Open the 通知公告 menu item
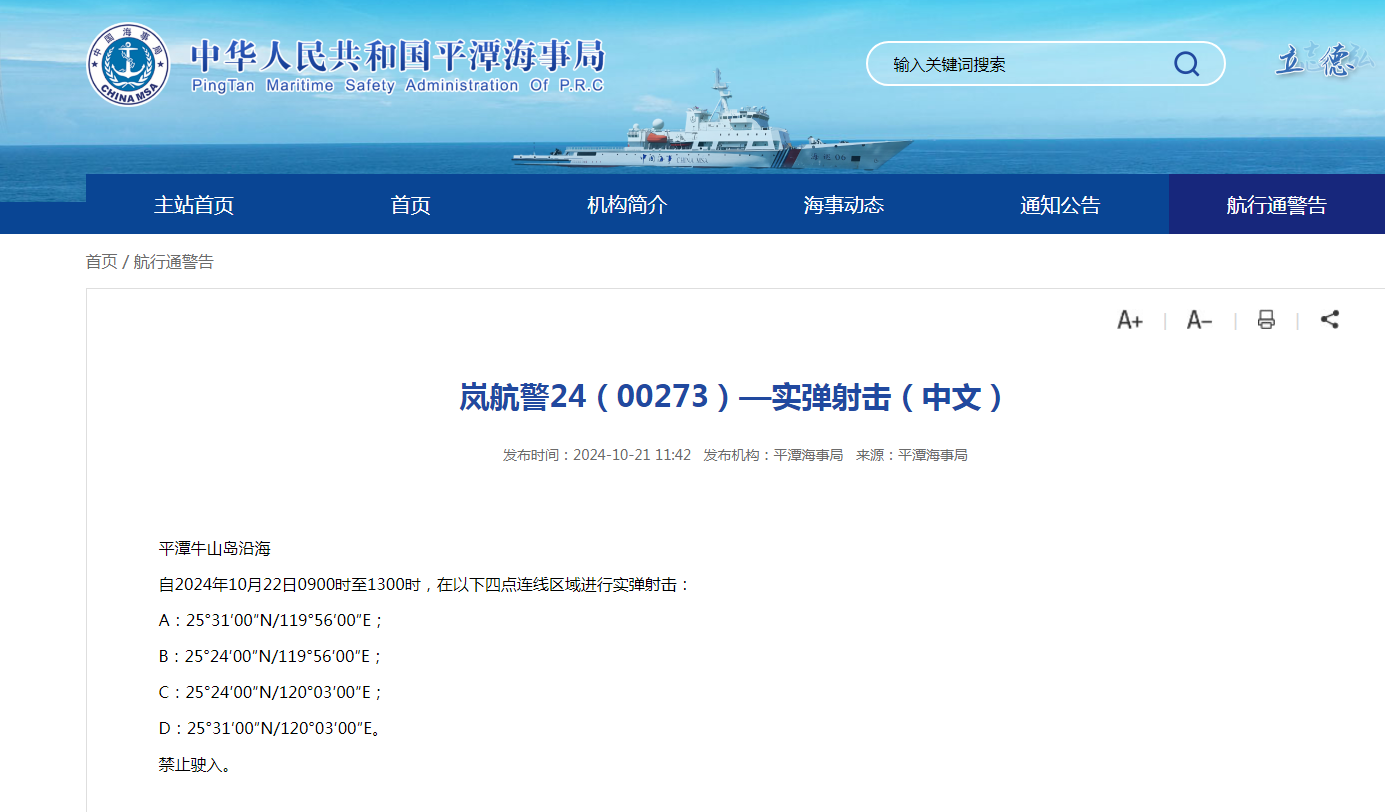1385x812 pixels. [1060, 205]
